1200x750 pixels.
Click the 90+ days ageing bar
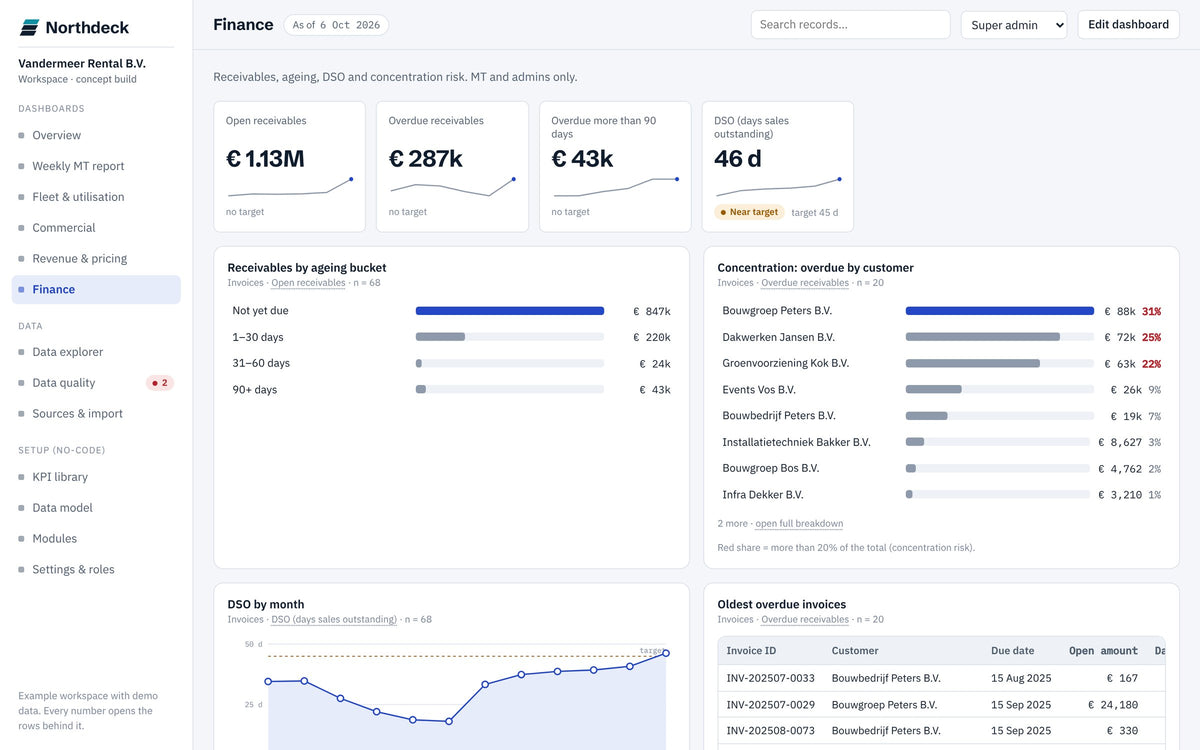(510, 389)
